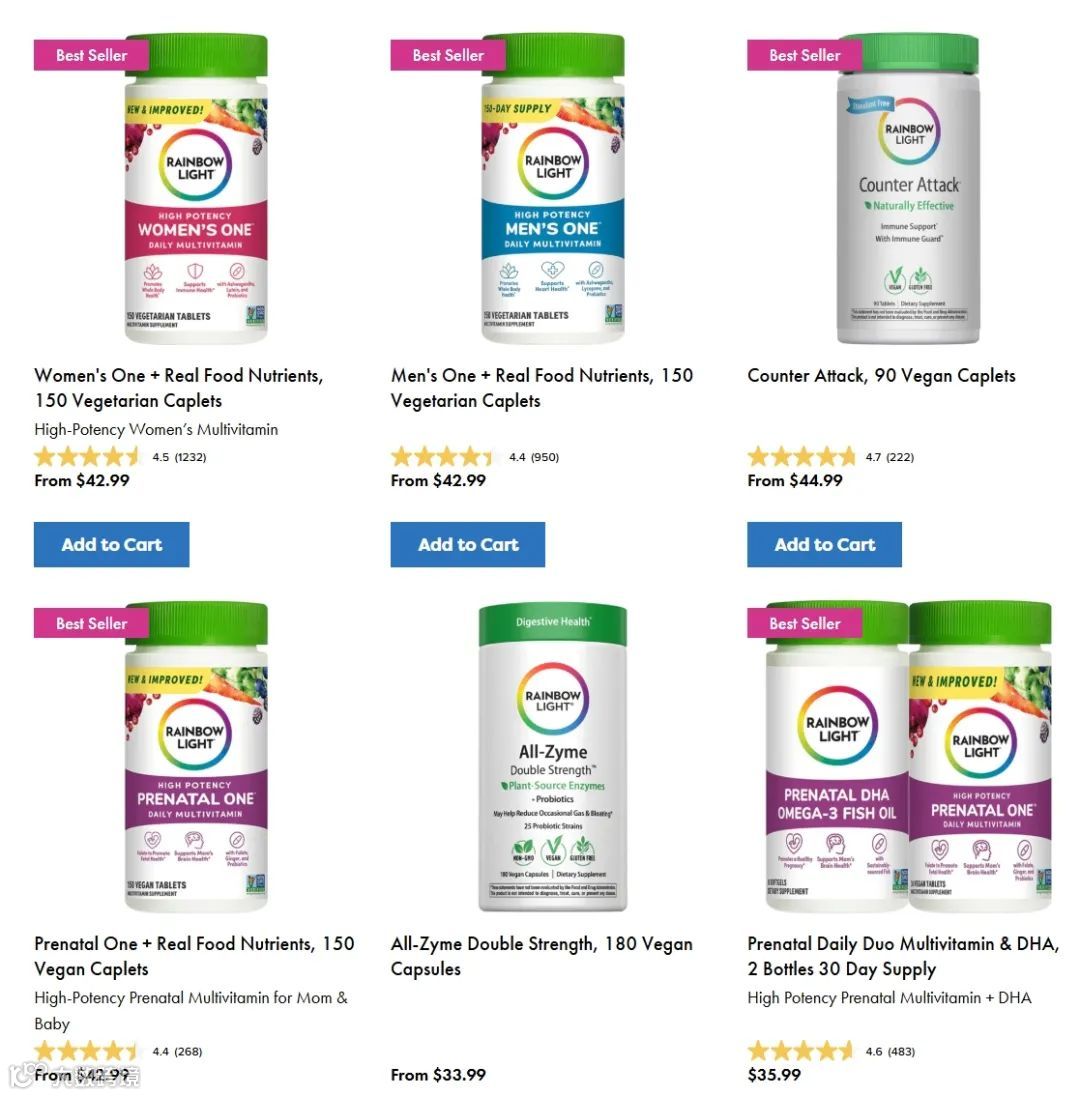View star rating reviews for Prenatal Daily Duo

point(832,1051)
